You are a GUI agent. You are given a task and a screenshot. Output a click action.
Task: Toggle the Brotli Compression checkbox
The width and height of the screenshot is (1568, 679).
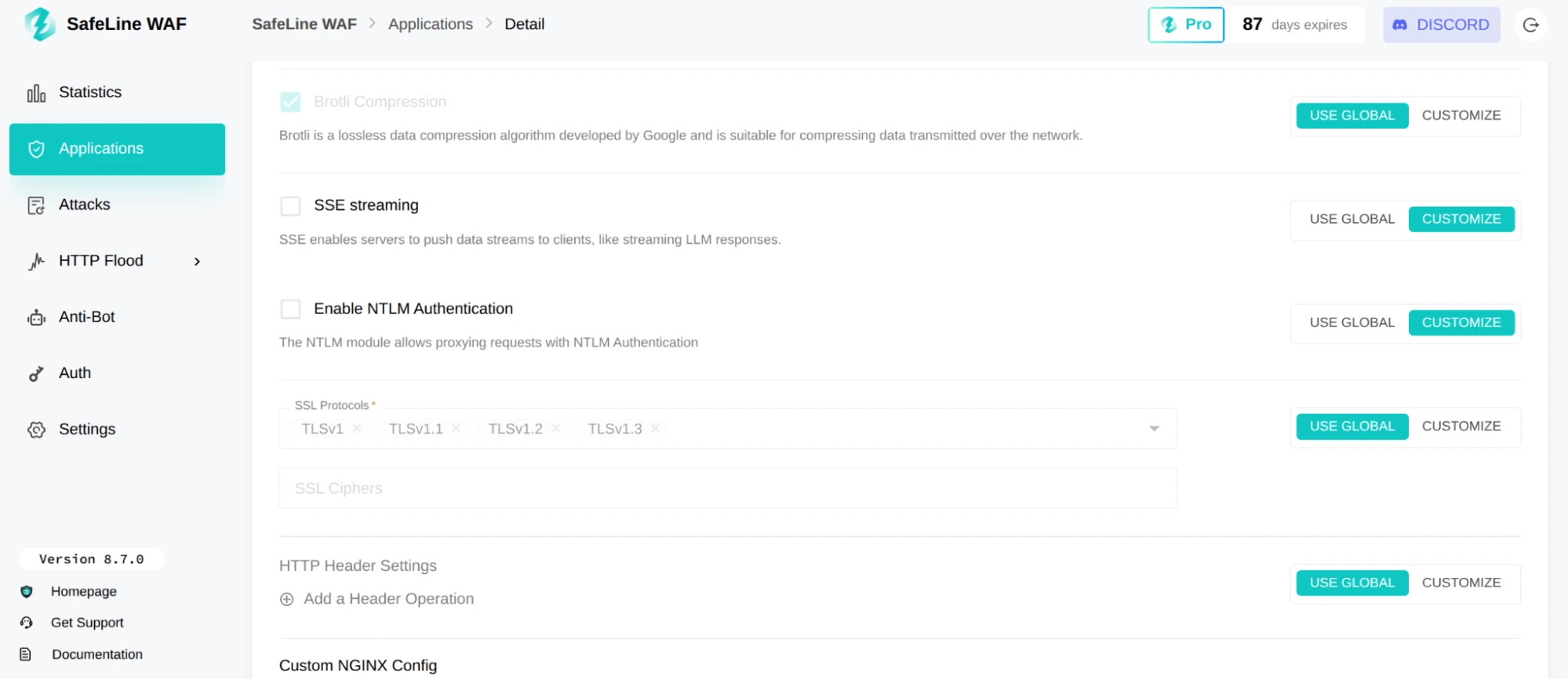coord(290,102)
